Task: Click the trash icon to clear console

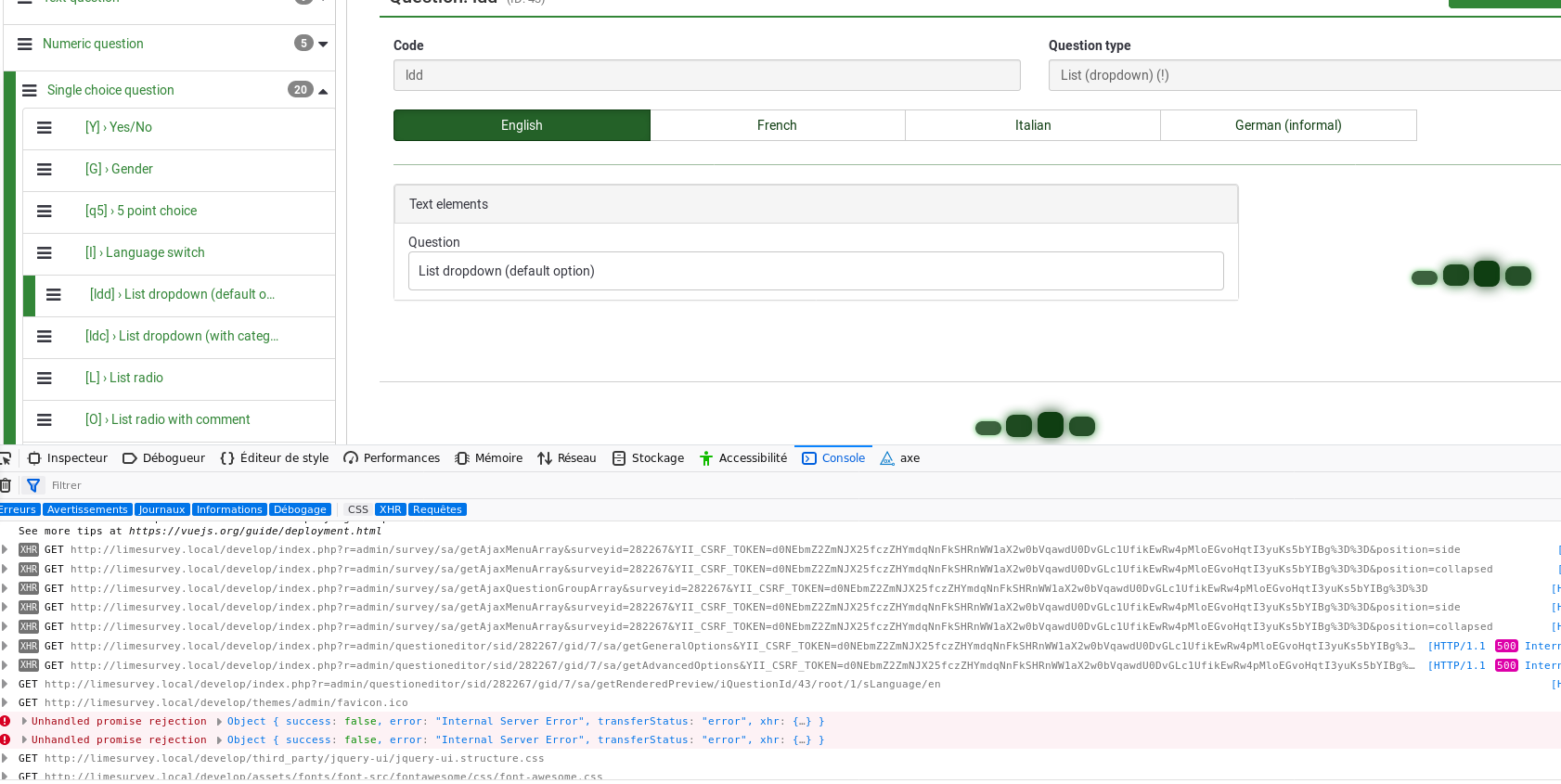Action: [x=6, y=485]
